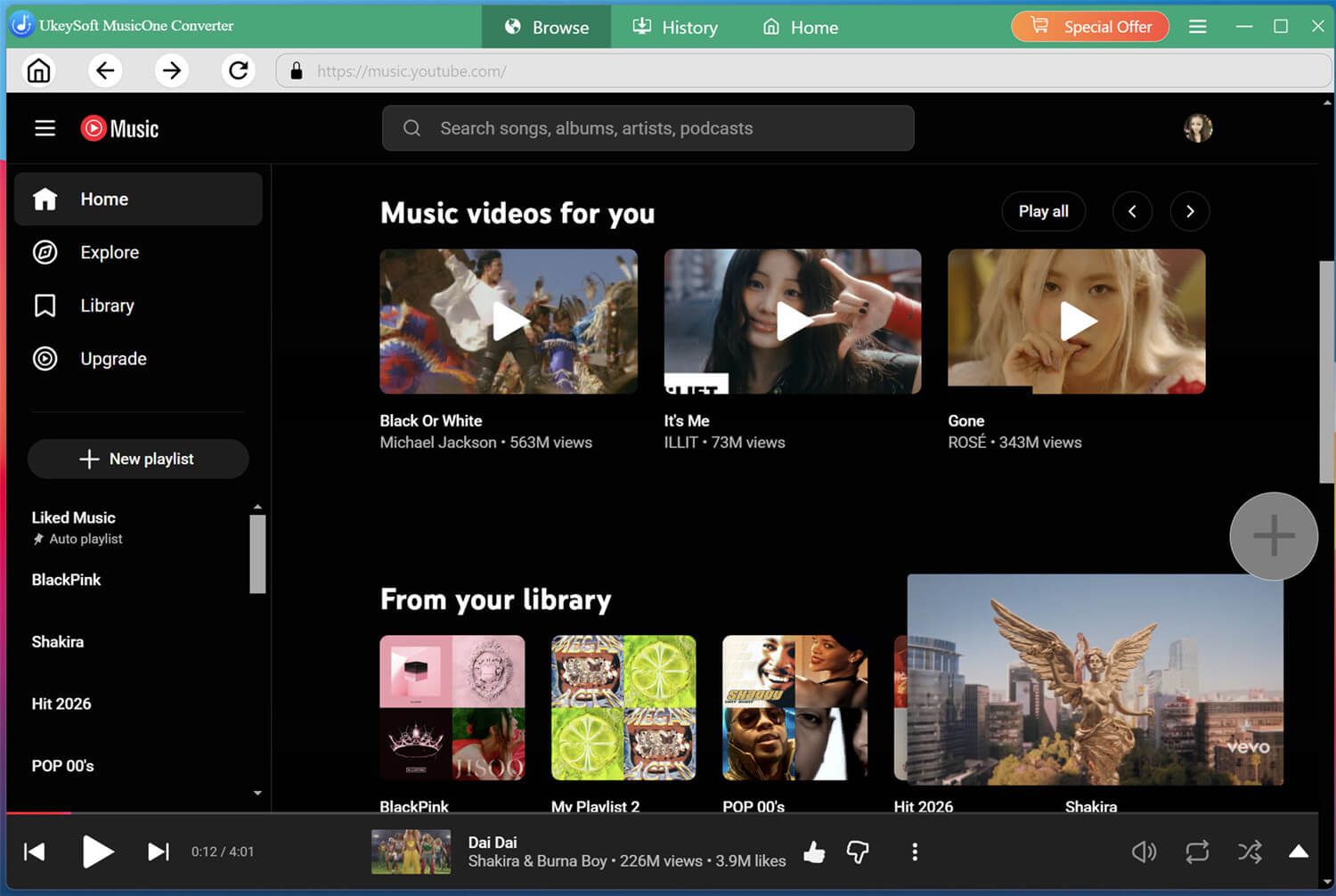
Task: Play the current song Dai Dai
Action: pyautogui.click(x=98, y=852)
